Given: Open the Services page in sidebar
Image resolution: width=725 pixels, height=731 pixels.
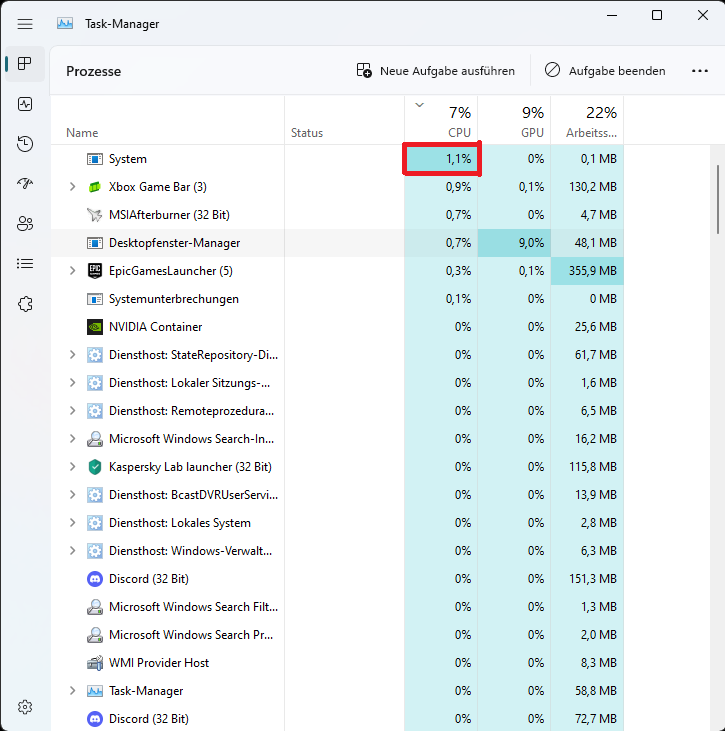Looking at the screenshot, I should click(x=25, y=304).
